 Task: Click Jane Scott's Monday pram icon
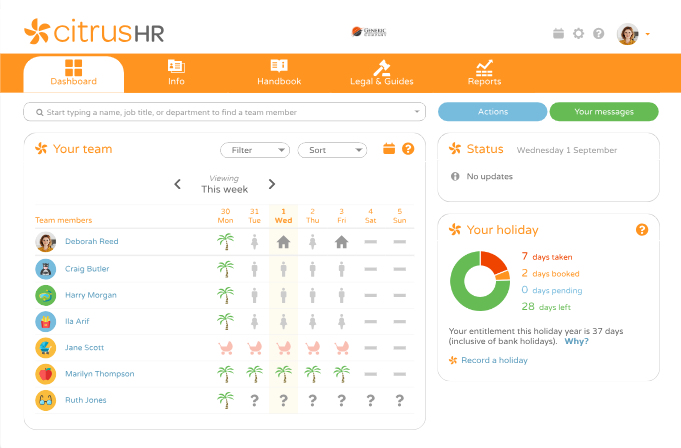(x=225, y=347)
